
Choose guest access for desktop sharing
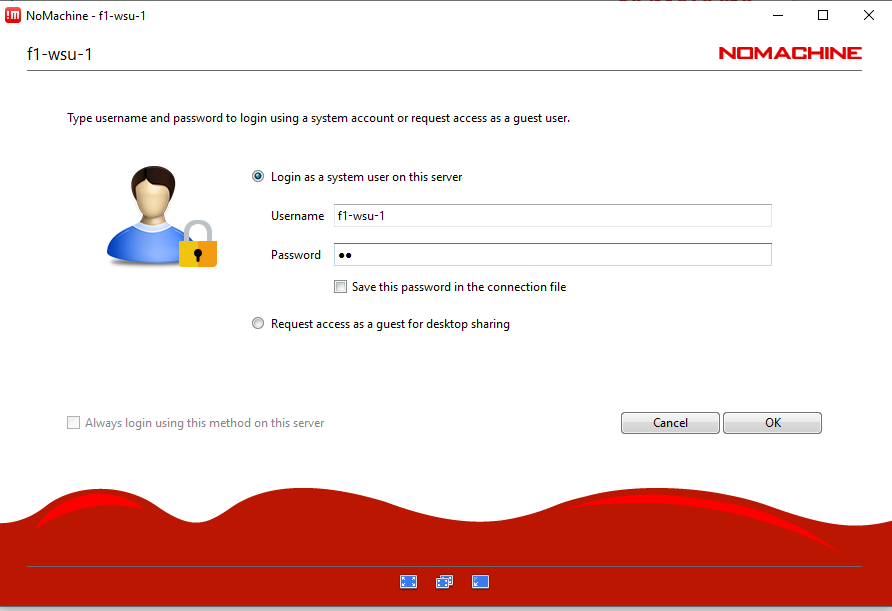pos(258,323)
